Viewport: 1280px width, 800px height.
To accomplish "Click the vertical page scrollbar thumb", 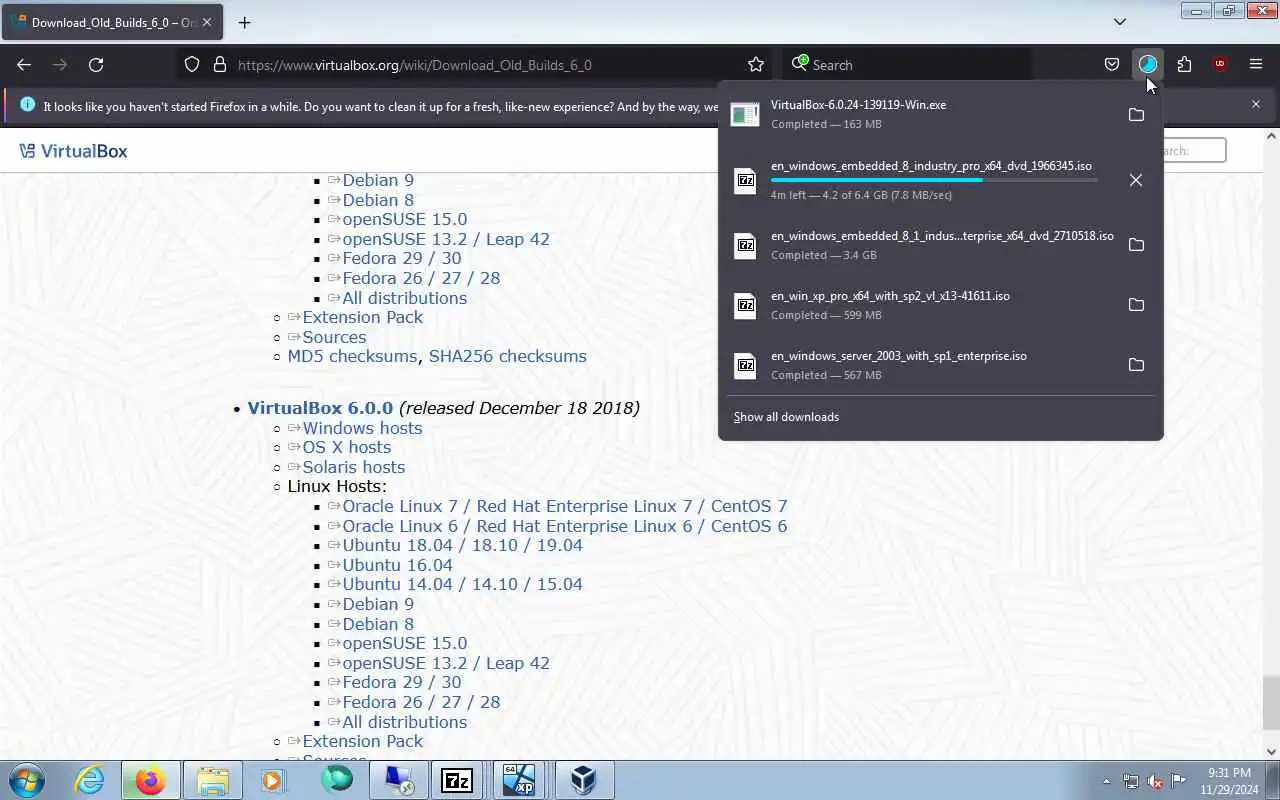I will tap(1271, 703).
